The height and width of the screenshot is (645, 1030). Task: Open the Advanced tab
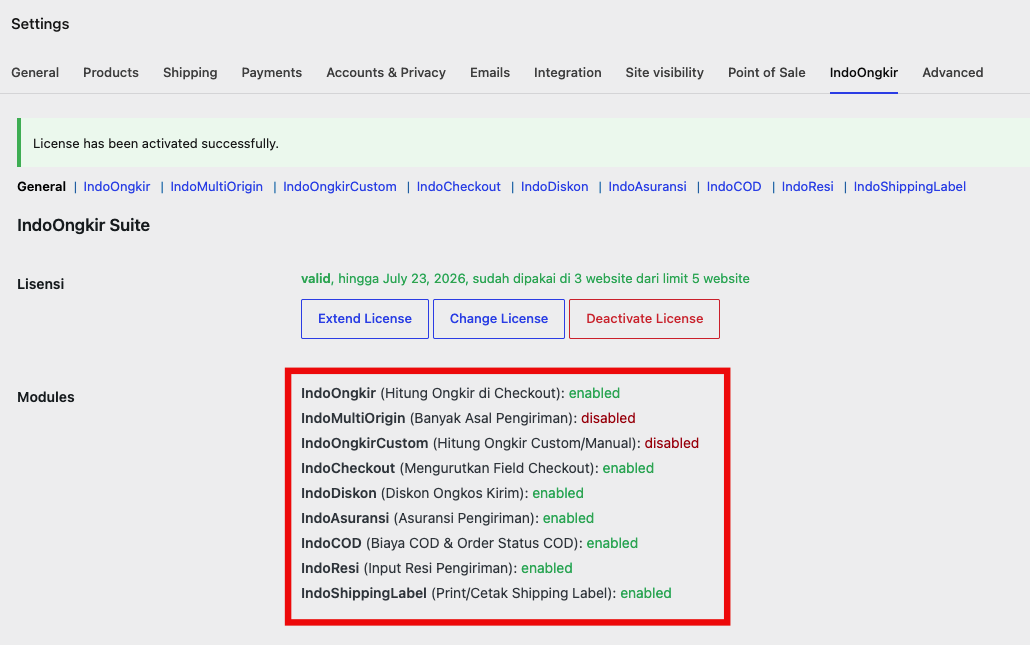[x=952, y=72]
